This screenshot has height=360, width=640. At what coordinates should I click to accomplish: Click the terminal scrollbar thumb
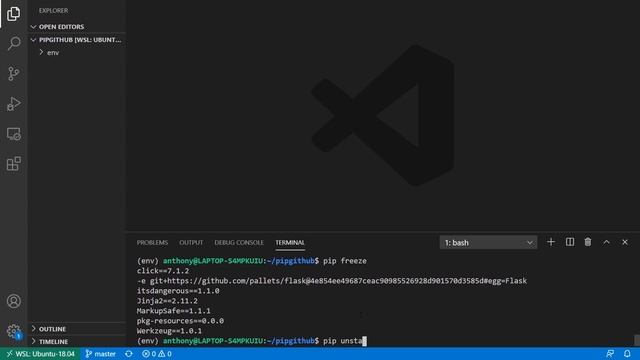coord(637,340)
